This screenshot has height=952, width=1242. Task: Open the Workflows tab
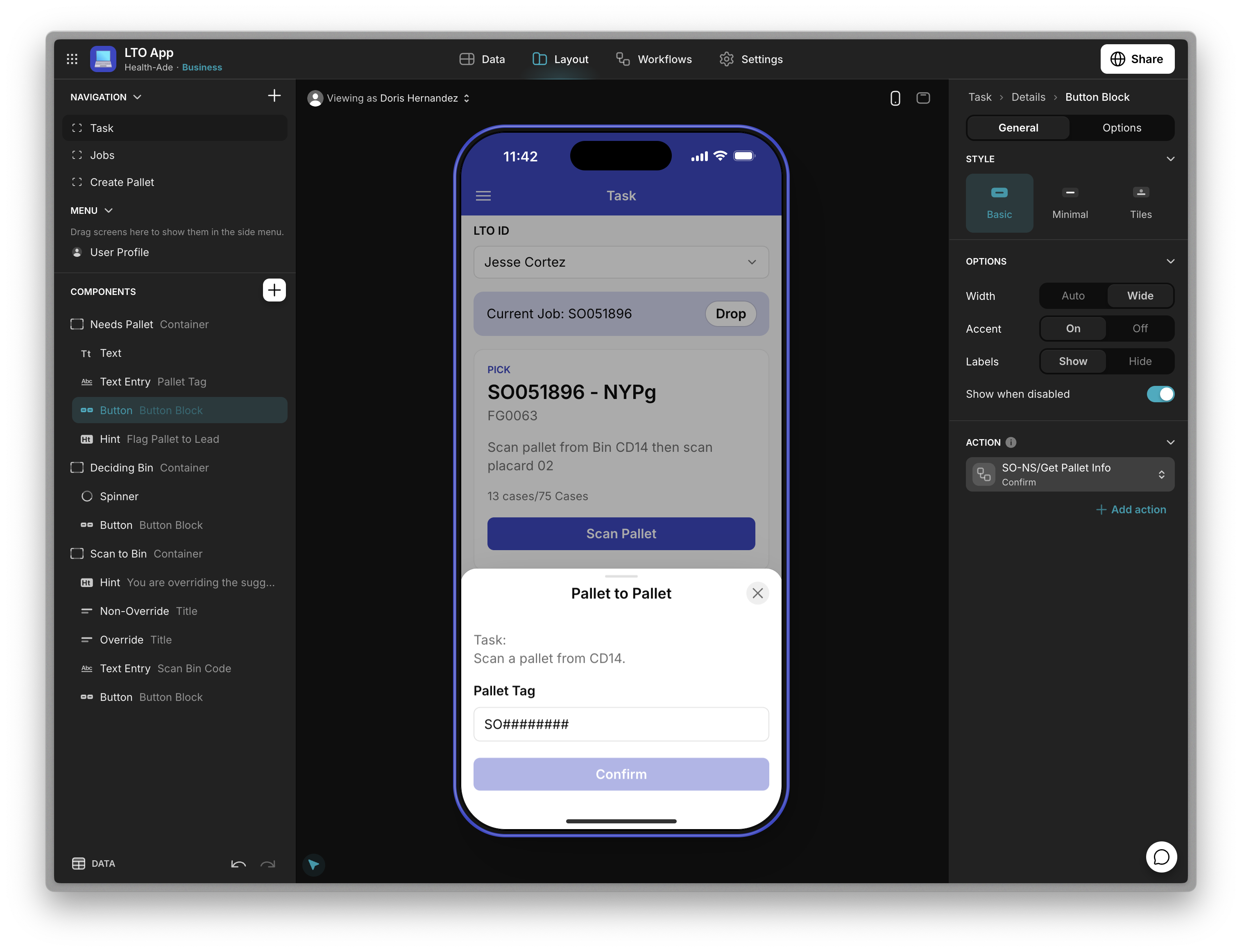(654, 59)
